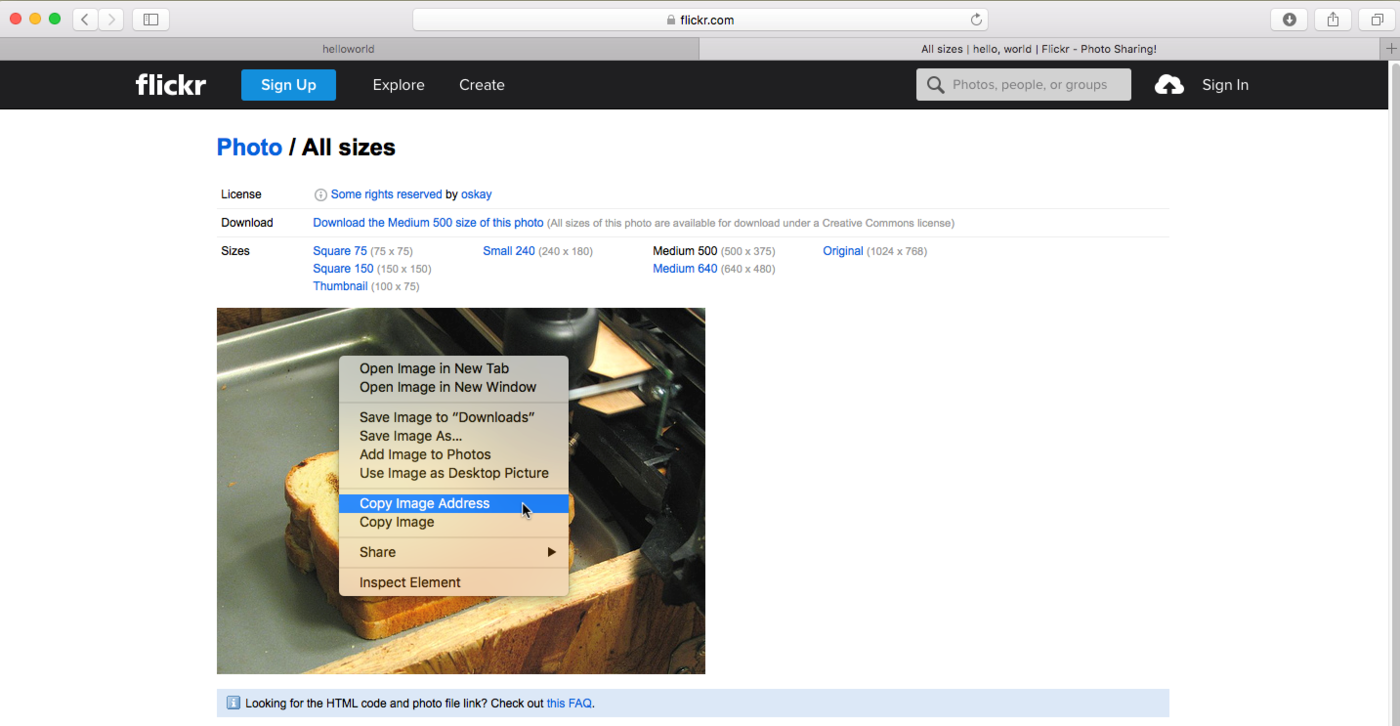Click the Photos, people, or groups search field

click(1030, 85)
